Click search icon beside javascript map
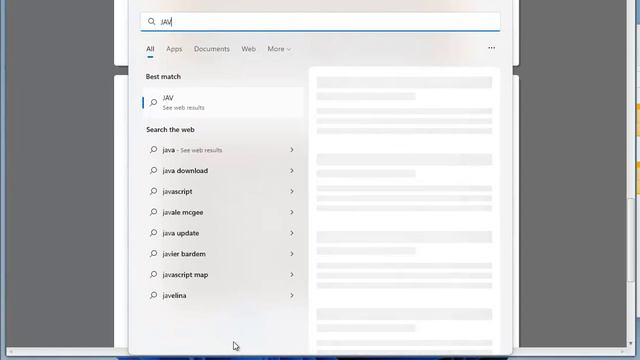This screenshot has width=640, height=360. click(x=153, y=274)
